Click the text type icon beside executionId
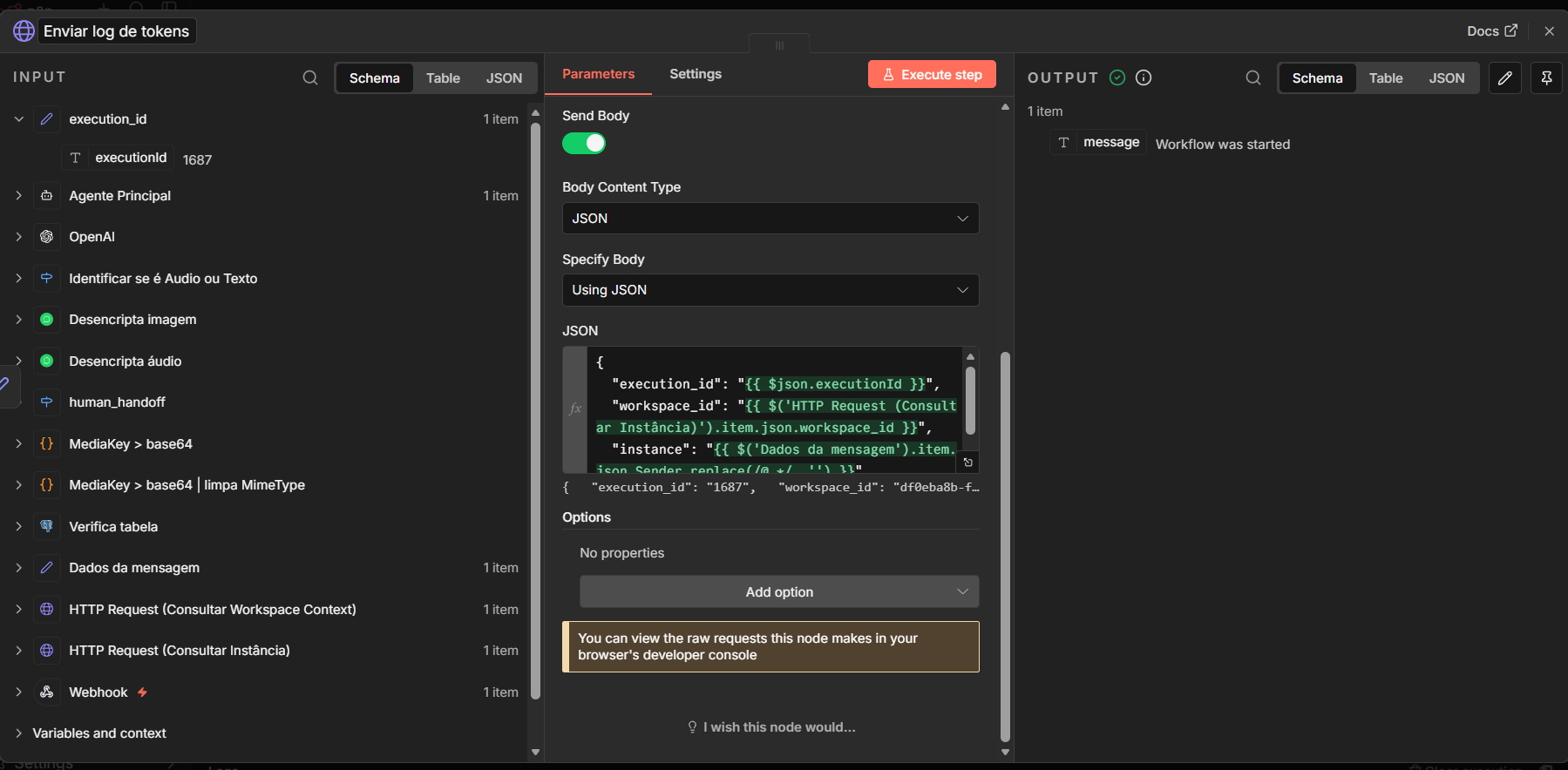The image size is (1568, 770). (x=76, y=158)
